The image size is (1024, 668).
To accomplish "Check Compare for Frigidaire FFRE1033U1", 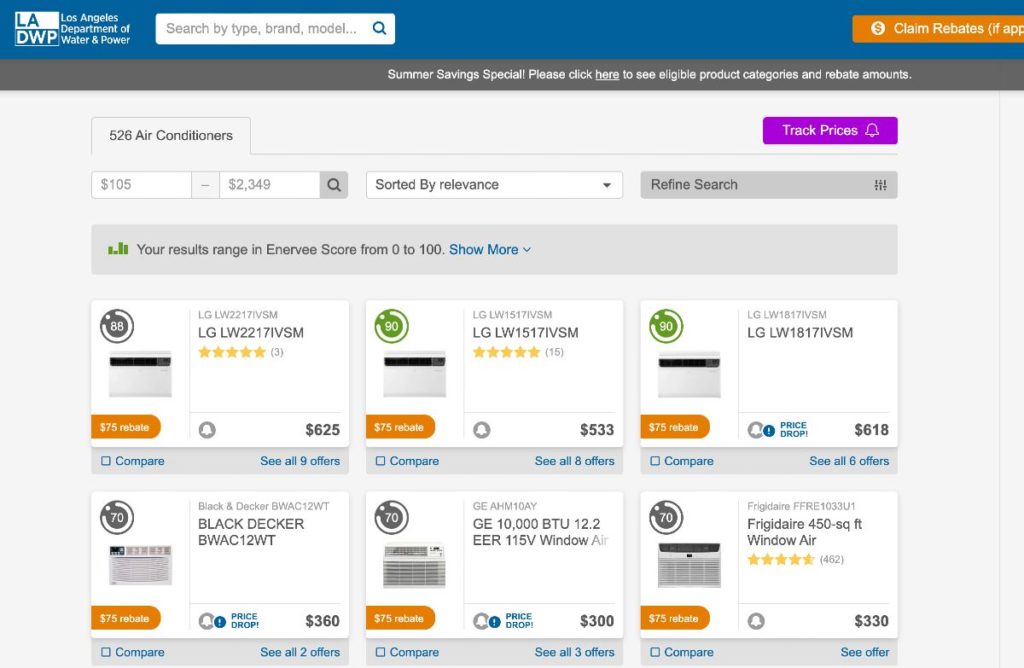I will point(654,652).
